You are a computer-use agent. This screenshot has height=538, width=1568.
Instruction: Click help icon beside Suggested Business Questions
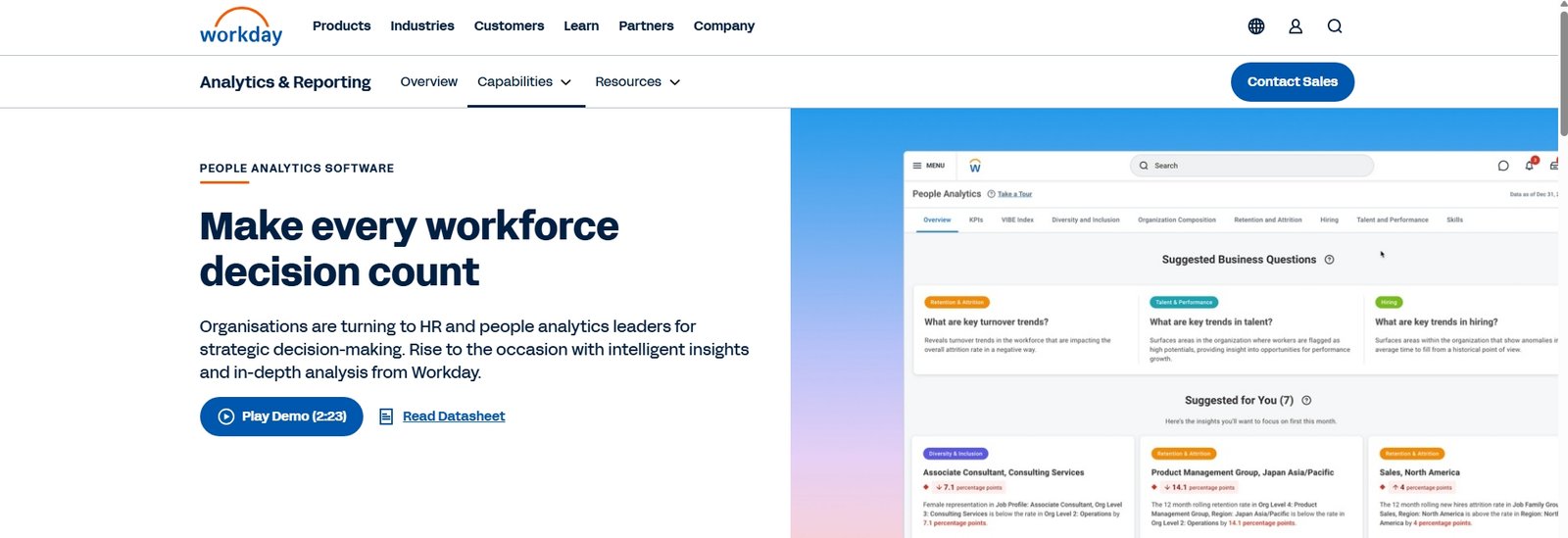coord(1330,260)
